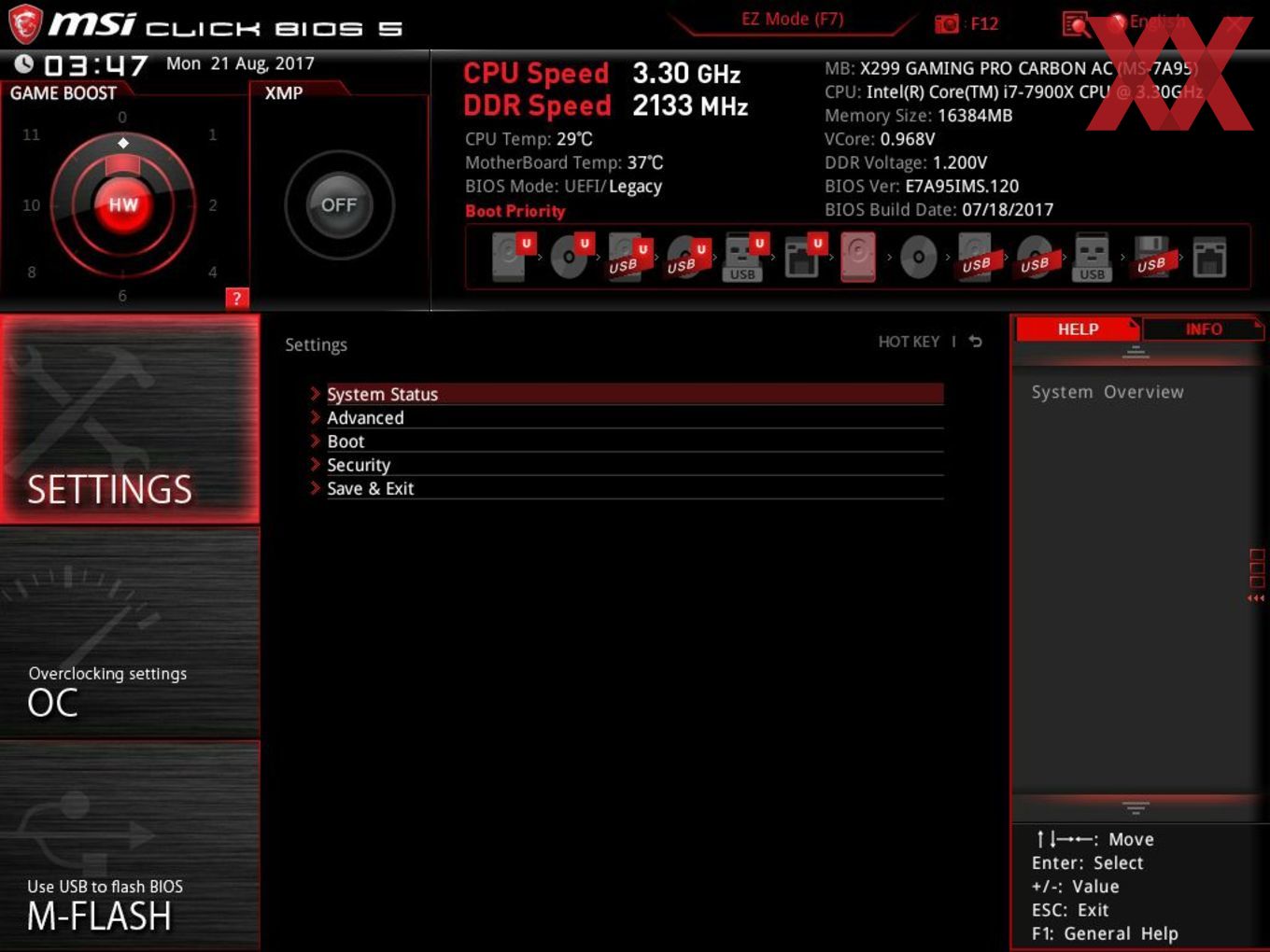
Task: Expand the chevron beside Security
Action: [316, 464]
